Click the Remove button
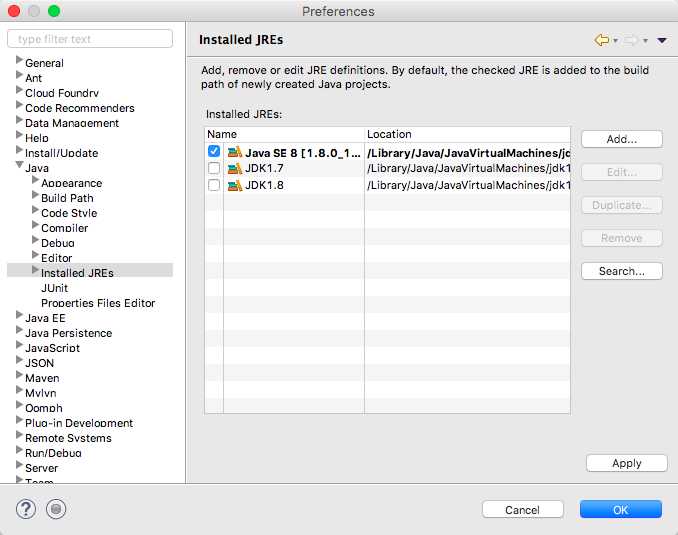The image size is (678, 535). pos(622,238)
